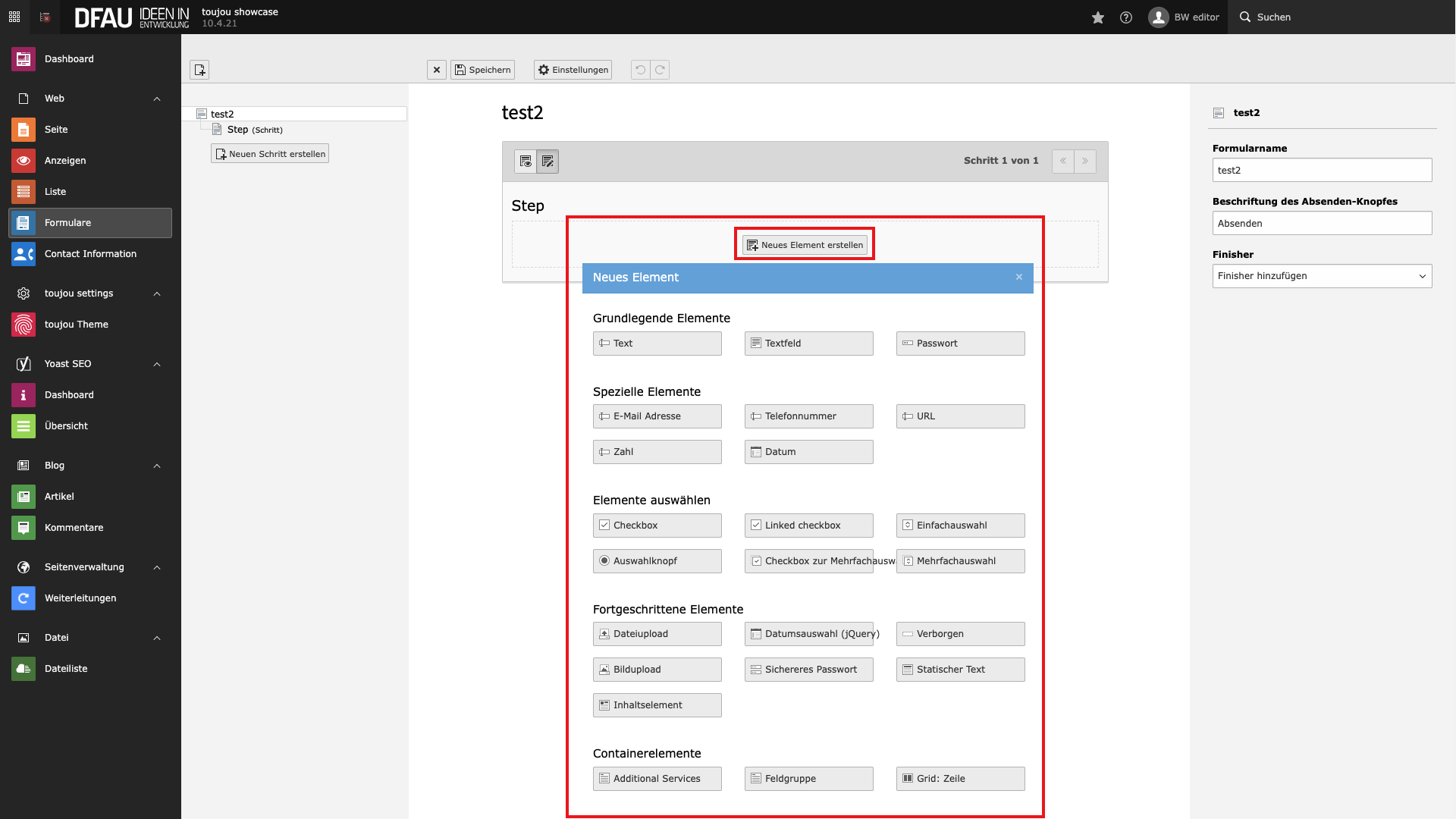Switch to preview mode icon

pos(526,162)
